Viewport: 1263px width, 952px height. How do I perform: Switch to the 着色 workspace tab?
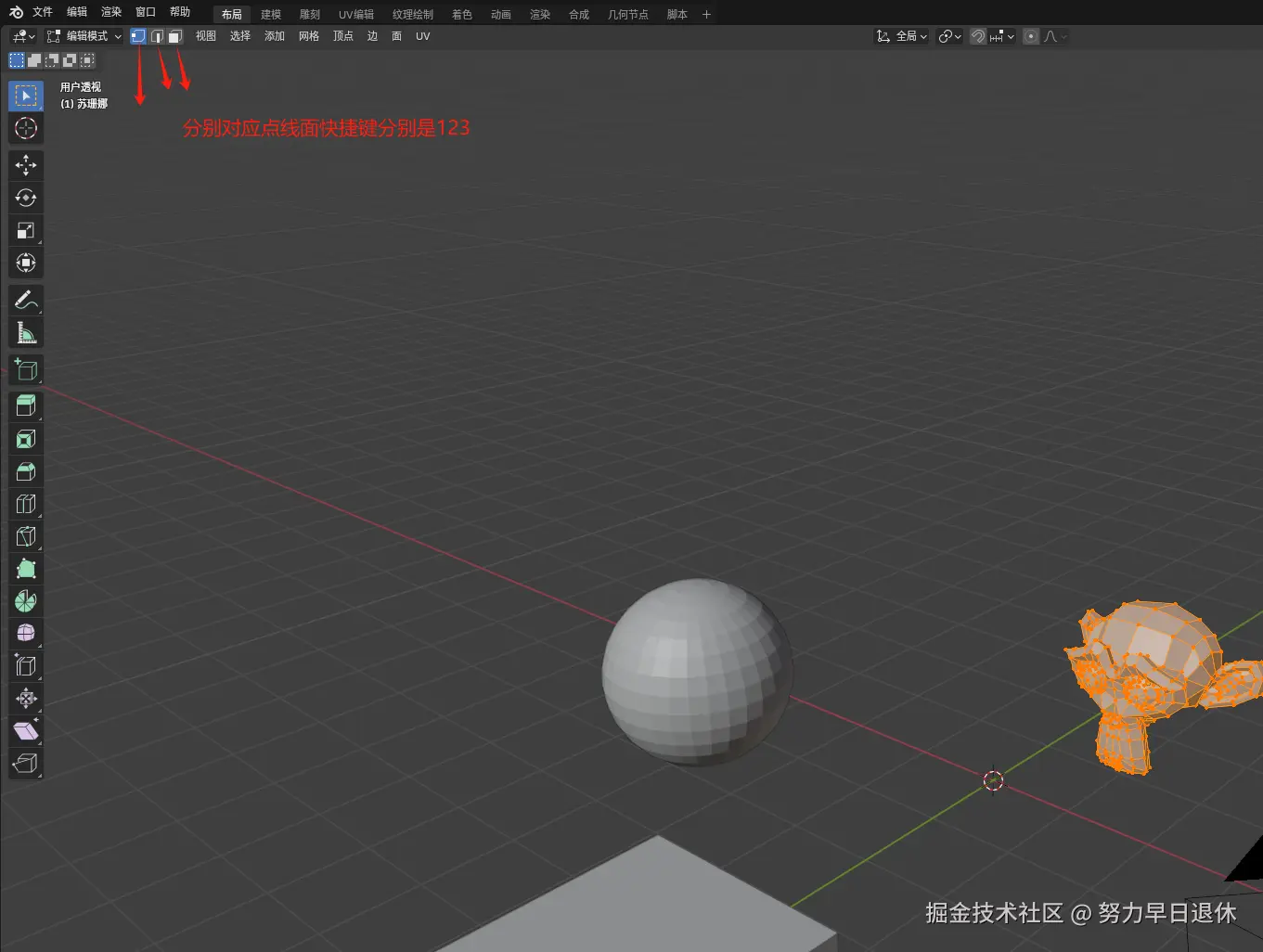tap(462, 14)
